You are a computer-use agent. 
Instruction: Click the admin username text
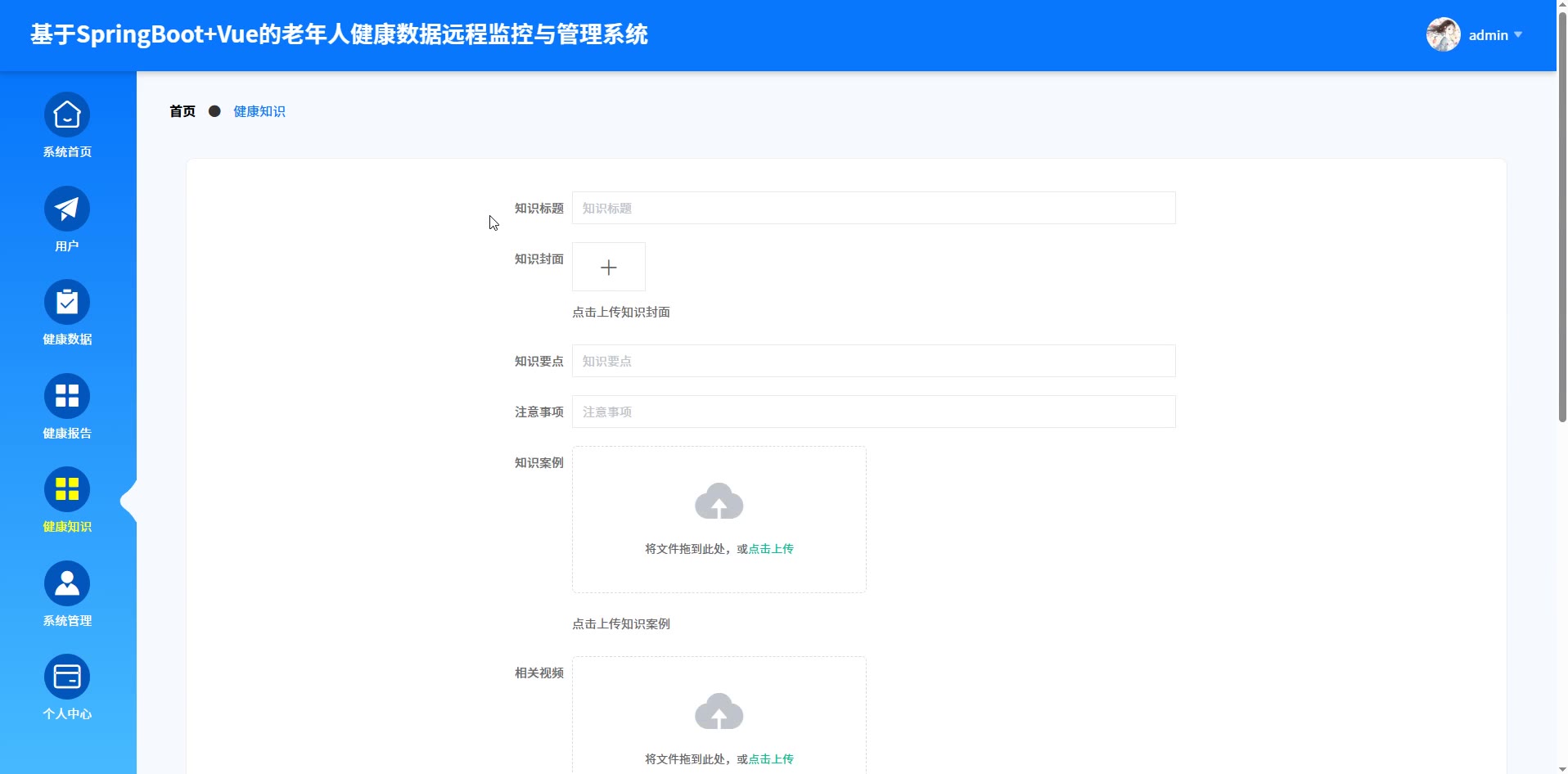(1489, 35)
